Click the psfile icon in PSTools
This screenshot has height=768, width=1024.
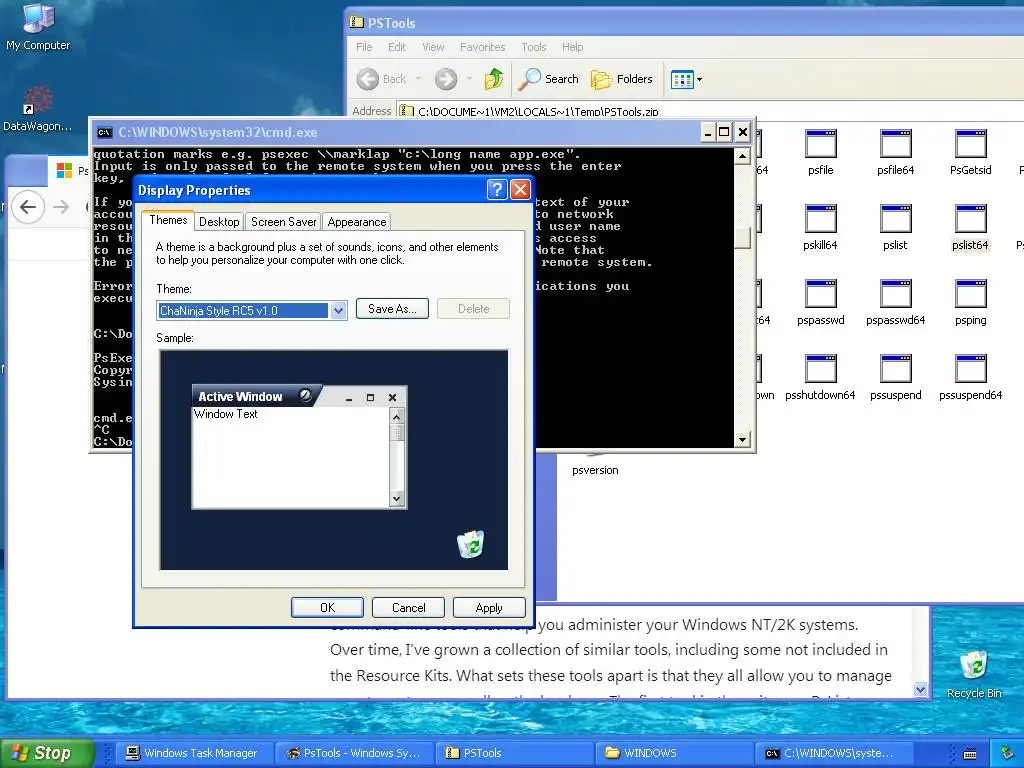[x=820, y=152]
